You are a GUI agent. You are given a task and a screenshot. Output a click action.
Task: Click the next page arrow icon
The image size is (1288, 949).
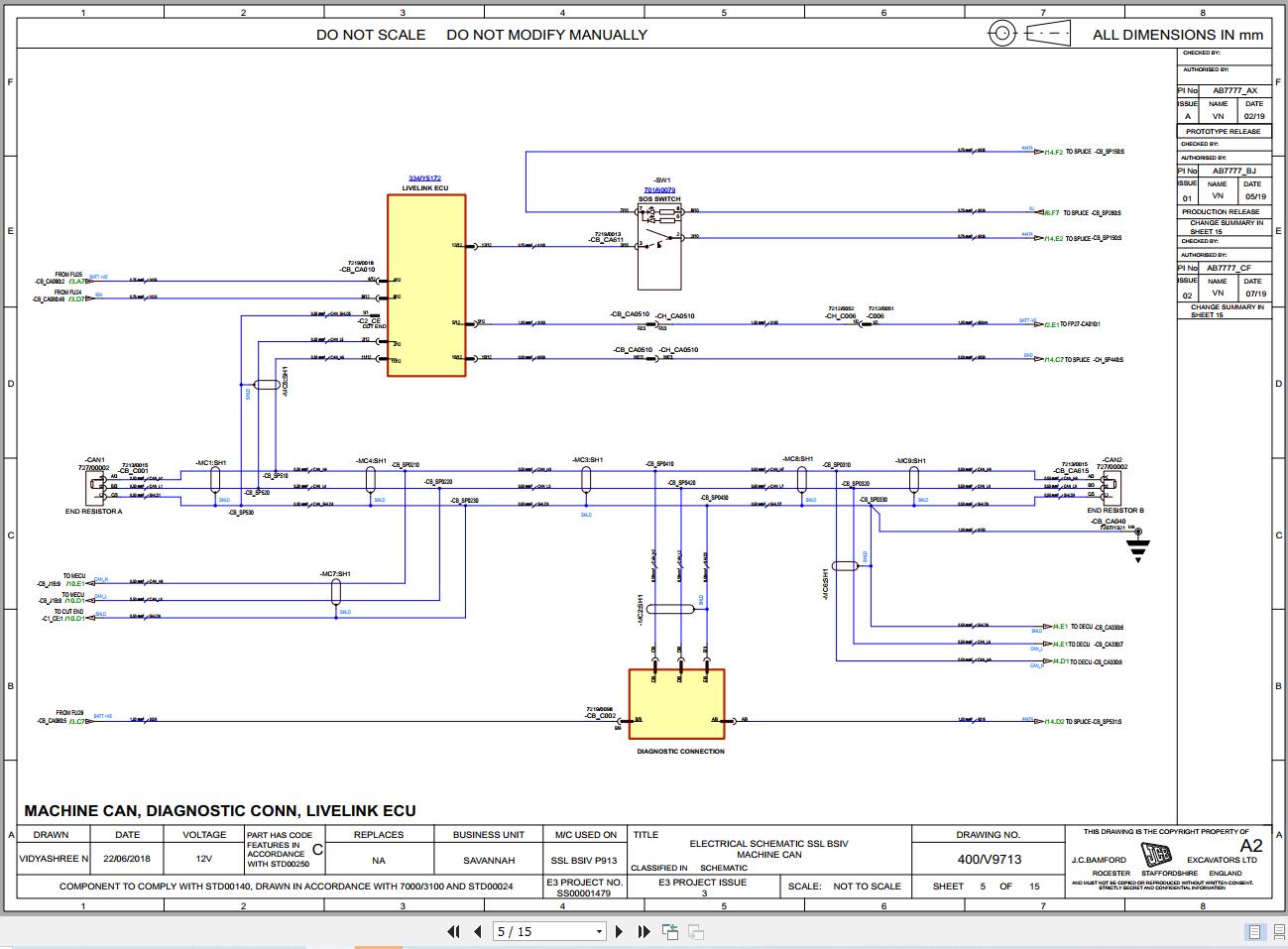[x=619, y=932]
